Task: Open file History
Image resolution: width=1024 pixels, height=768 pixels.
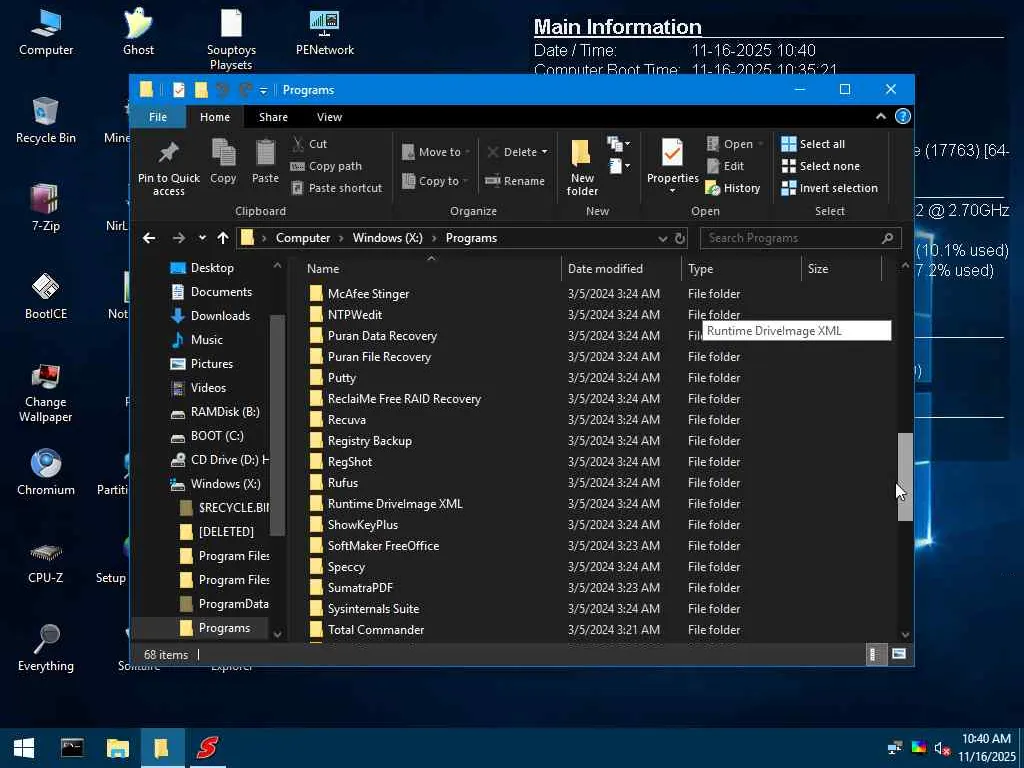Action: (733, 188)
